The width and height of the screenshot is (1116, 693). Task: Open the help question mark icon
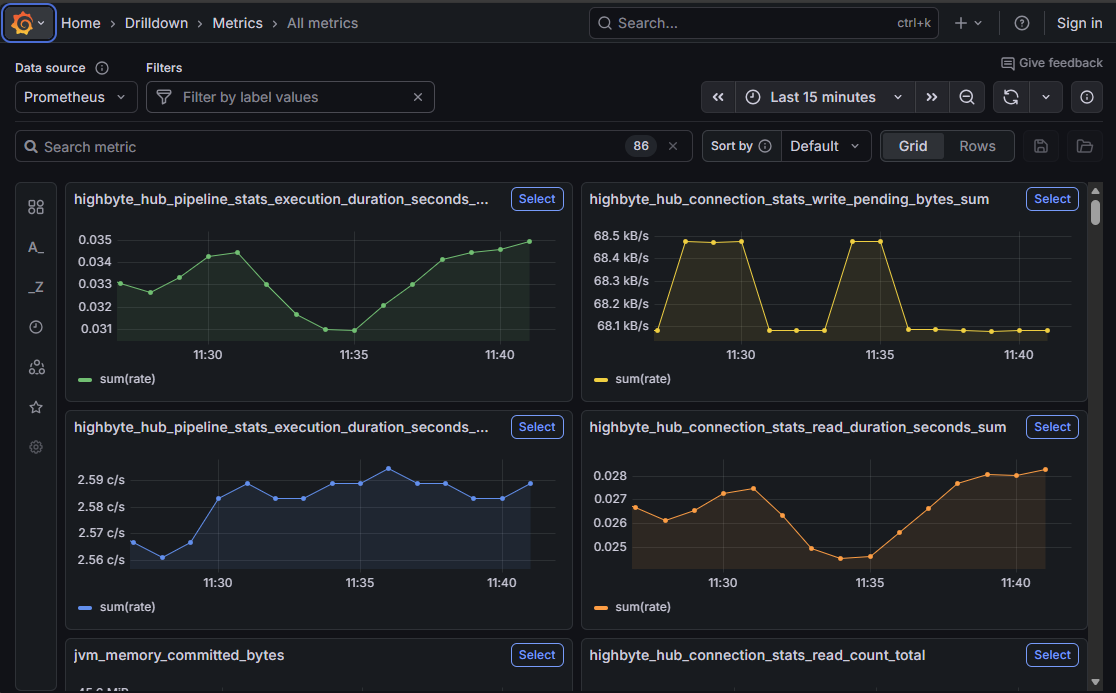coord(1021,23)
